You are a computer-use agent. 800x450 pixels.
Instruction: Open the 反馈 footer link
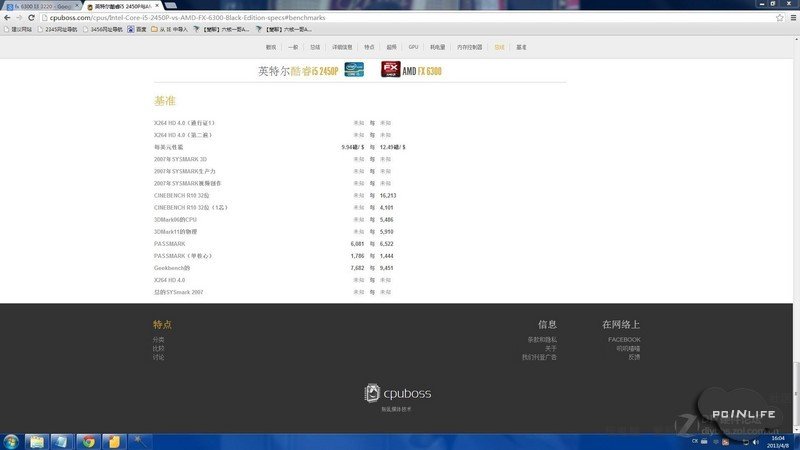(634, 357)
